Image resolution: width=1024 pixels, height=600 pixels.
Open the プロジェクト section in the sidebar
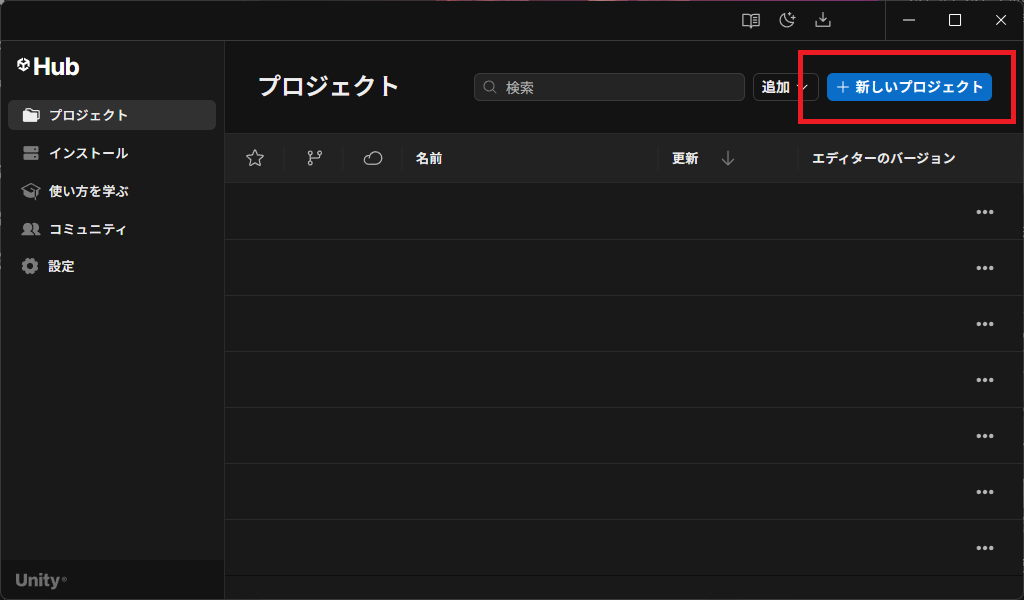[112, 115]
